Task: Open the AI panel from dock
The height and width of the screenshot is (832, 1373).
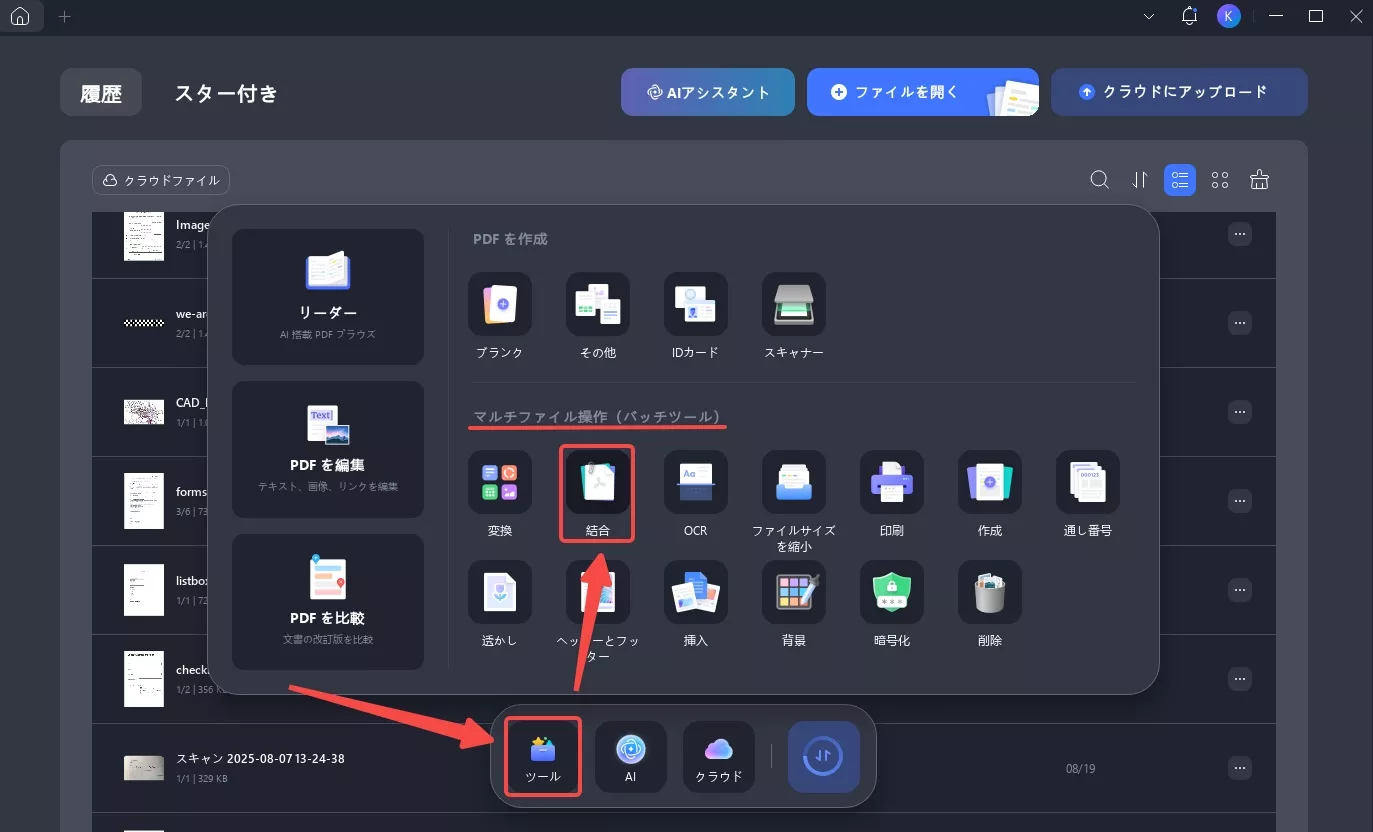Action: 631,757
